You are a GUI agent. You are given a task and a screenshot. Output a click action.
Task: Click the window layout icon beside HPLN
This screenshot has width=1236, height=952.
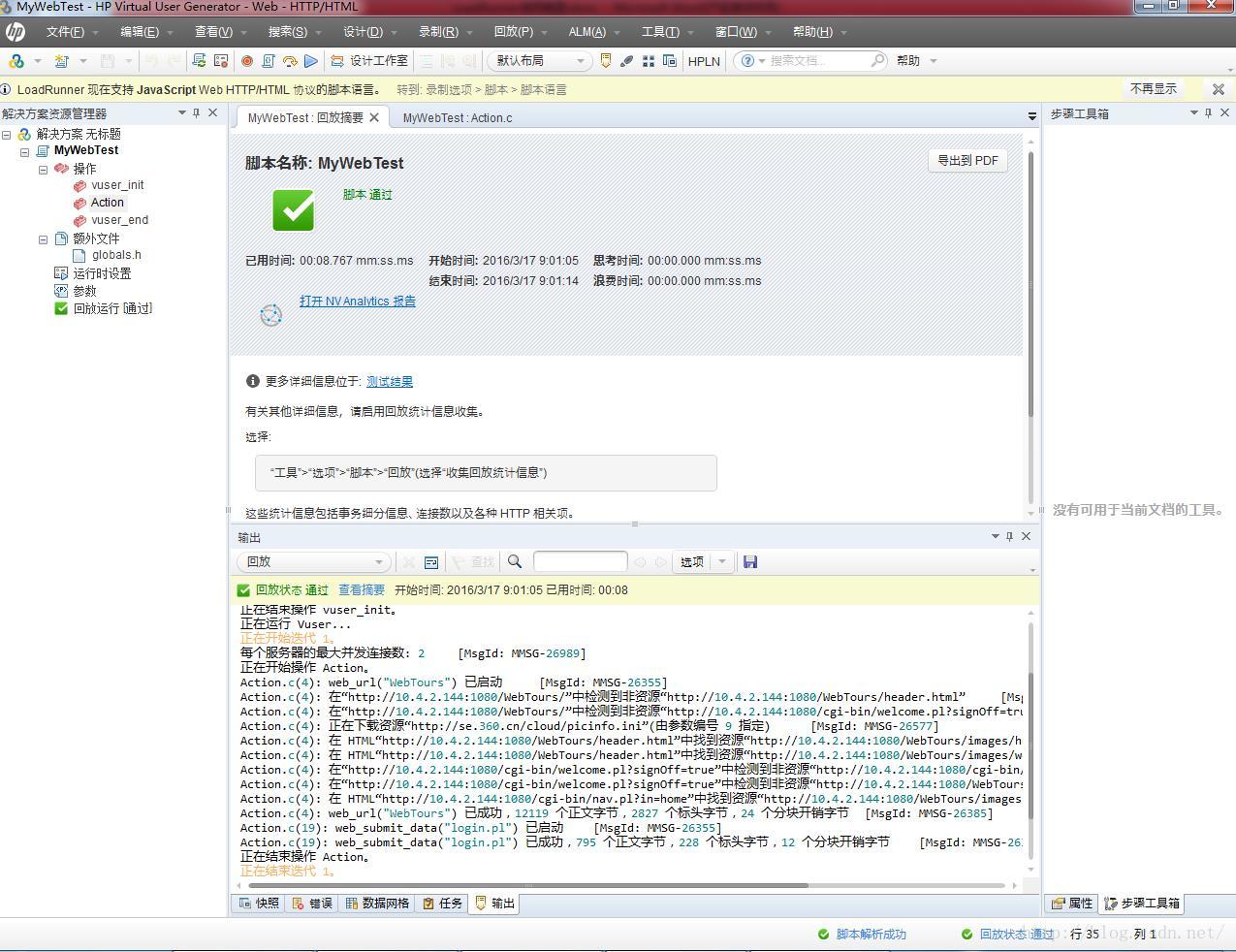(x=670, y=61)
